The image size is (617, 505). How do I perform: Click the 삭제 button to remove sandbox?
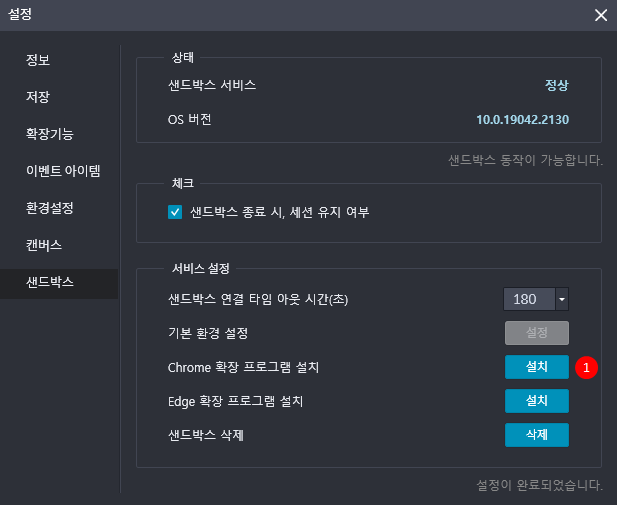pos(536,435)
